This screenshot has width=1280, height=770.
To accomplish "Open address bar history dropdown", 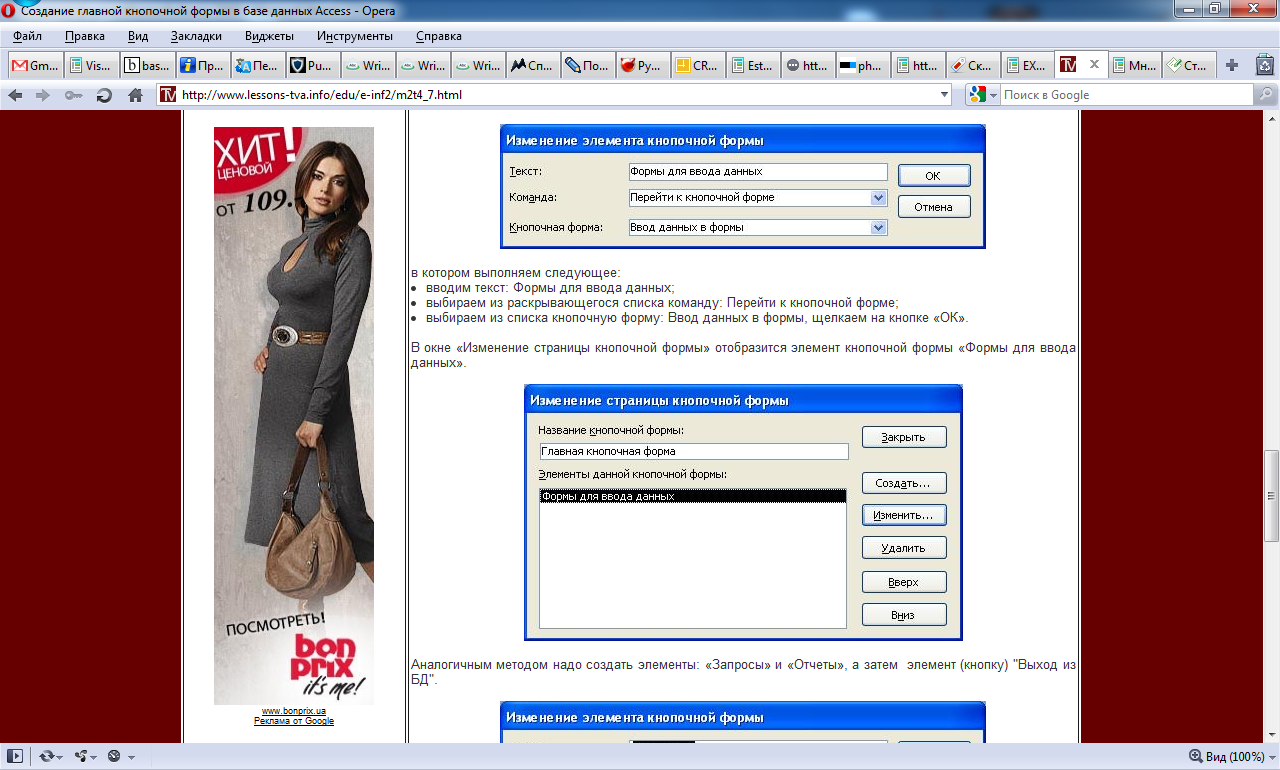I will pyautogui.click(x=945, y=95).
